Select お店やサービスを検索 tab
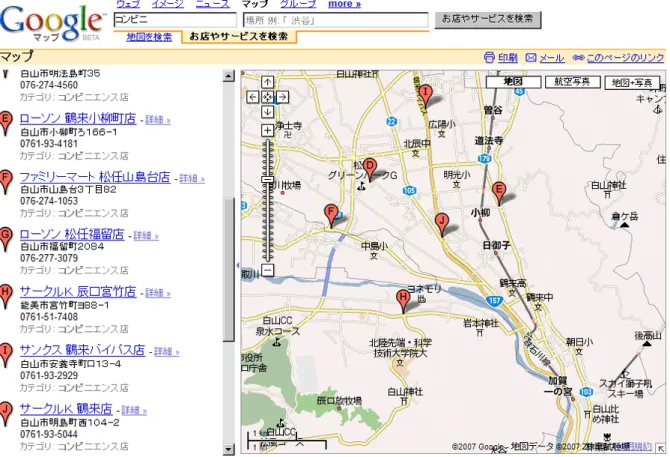Viewport: 670px width, 457px height. pyautogui.click(x=238, y=37)
